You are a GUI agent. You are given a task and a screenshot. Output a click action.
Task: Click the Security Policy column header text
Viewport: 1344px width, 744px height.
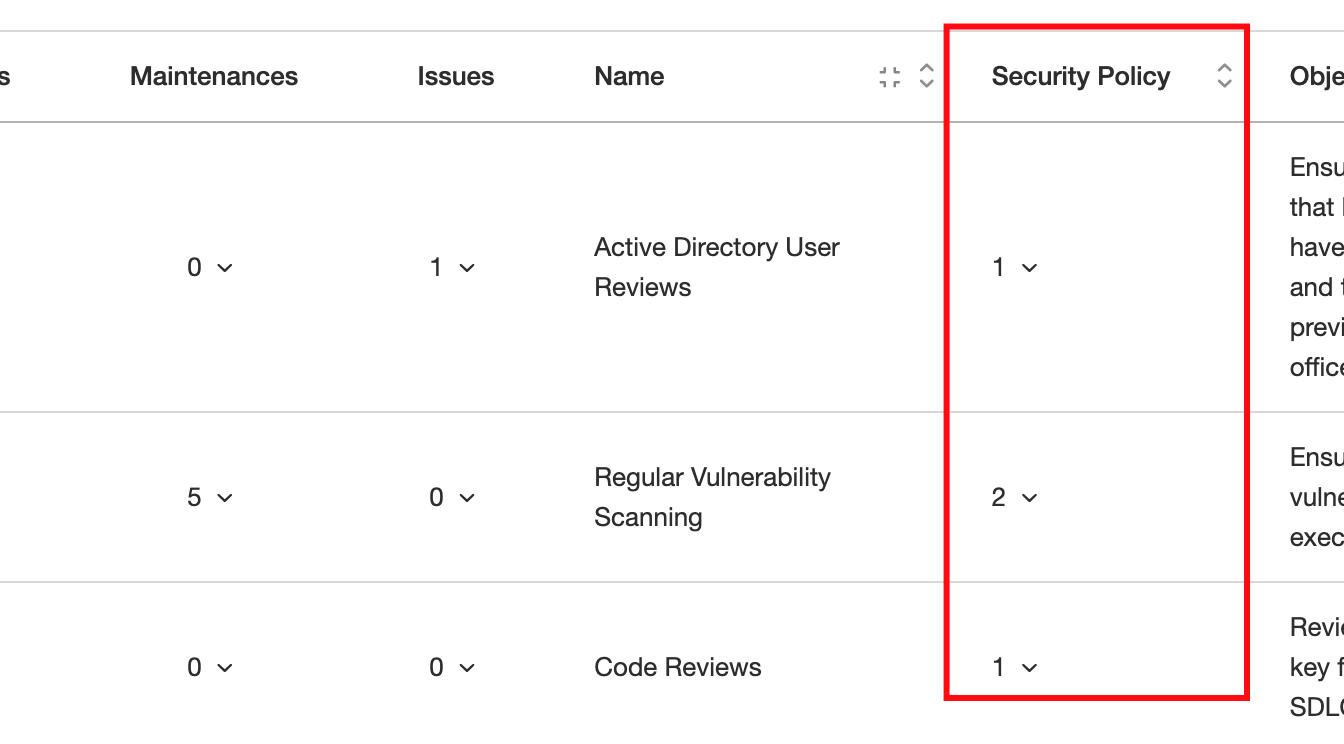(x=1081, y=76)
